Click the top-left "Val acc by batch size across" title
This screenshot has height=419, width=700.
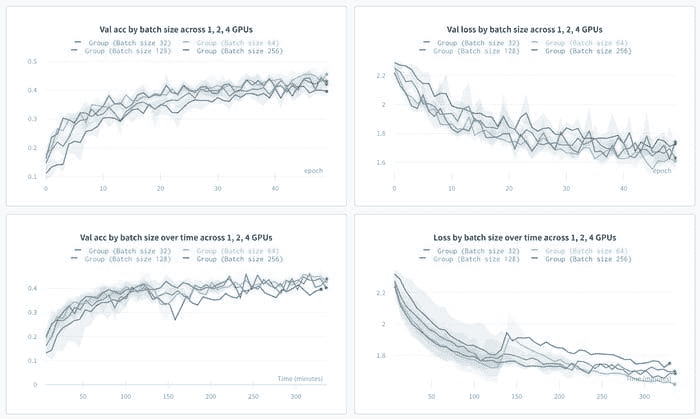175,28
